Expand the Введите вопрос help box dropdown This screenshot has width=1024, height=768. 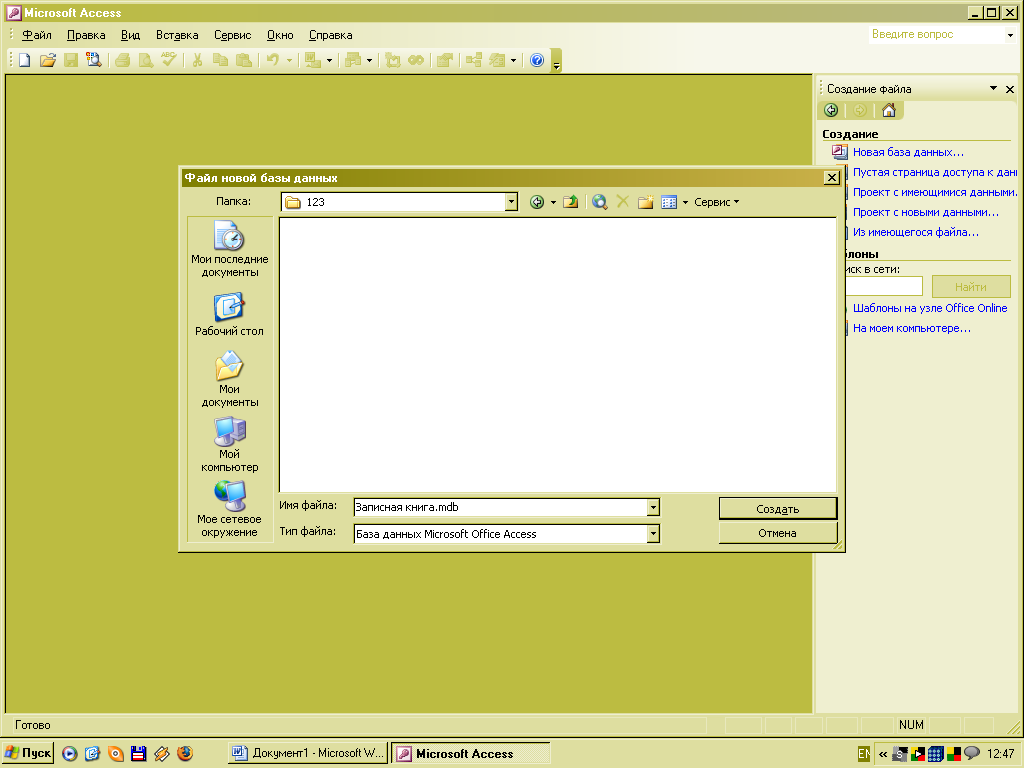click(x=1010, y=35)
